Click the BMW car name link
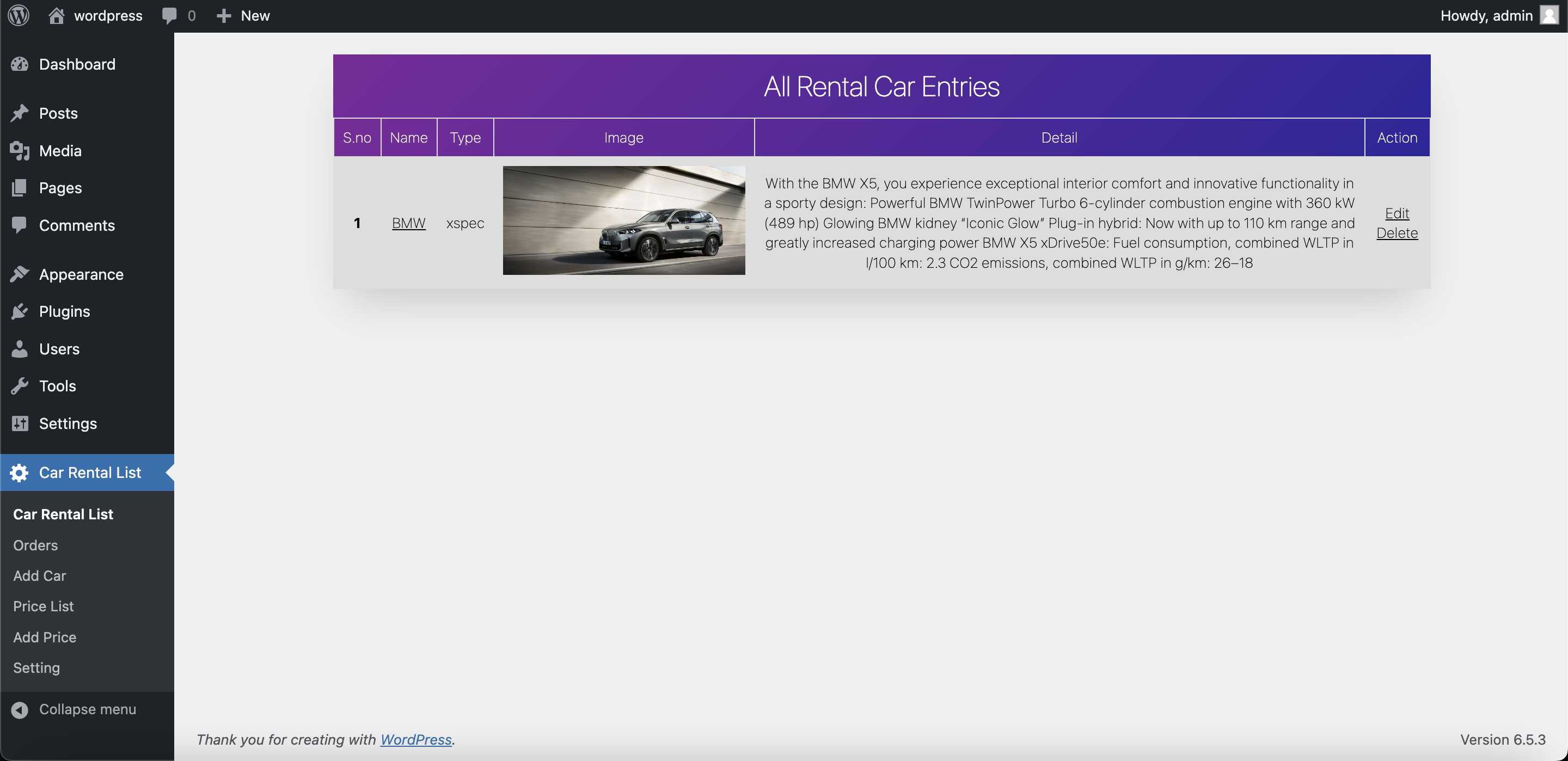This screenshot has height=761, width=1568. 408,223
